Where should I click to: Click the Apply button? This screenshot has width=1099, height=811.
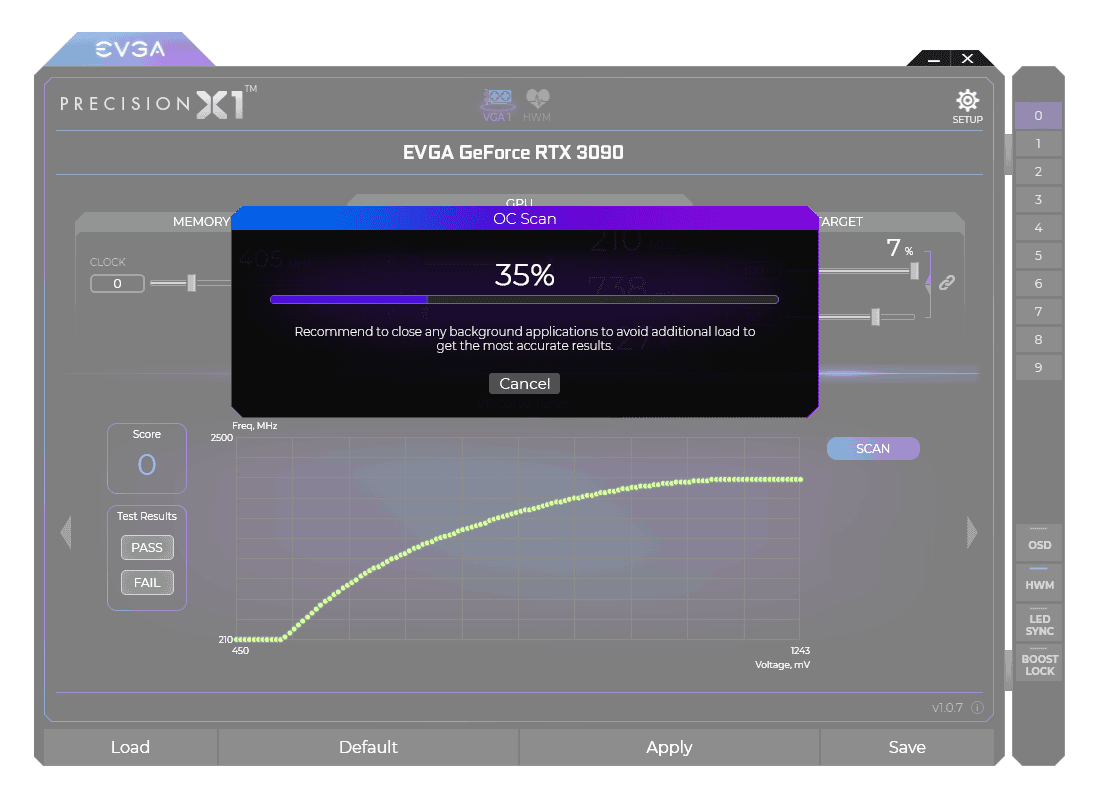point(669,747)
